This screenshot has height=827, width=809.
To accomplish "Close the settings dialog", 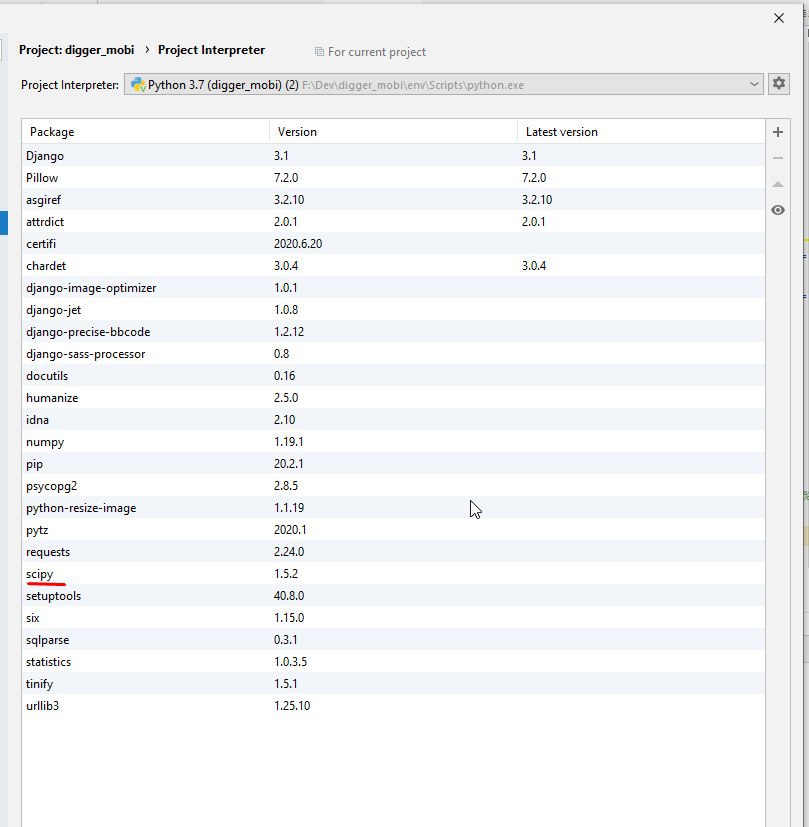I will 779,18.
